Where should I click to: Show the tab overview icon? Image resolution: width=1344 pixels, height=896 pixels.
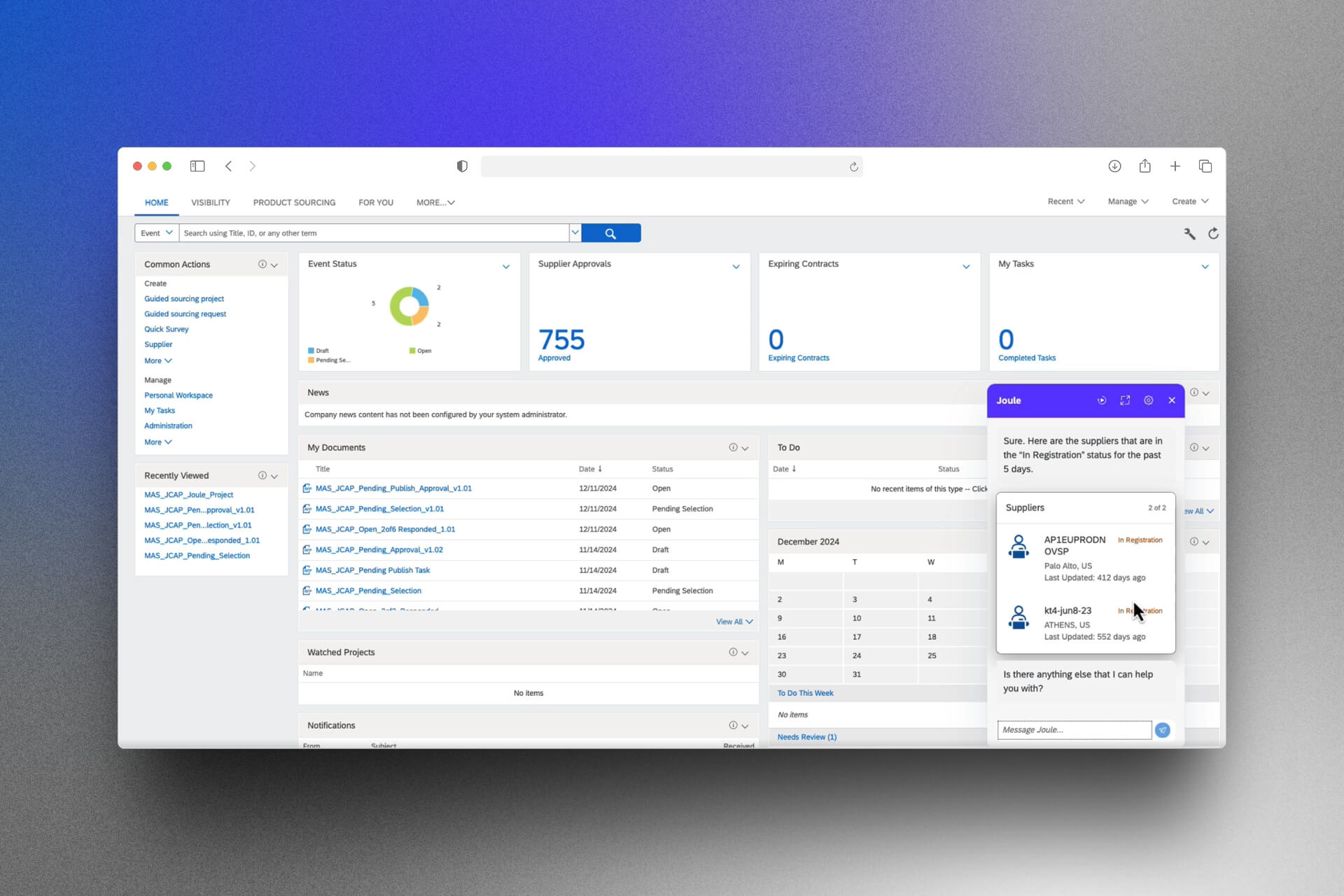[x=1205, y=166]
